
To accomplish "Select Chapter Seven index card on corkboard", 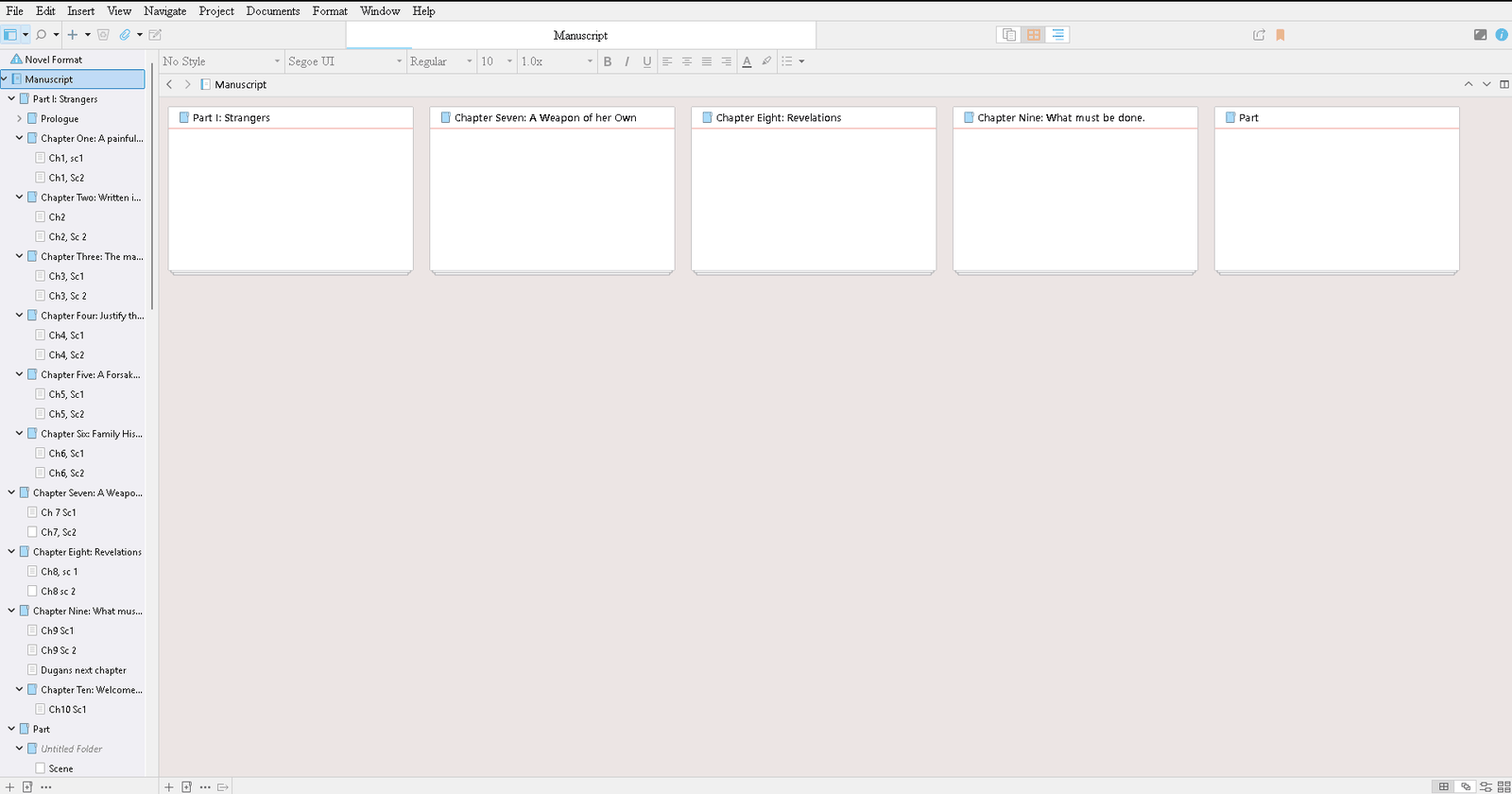I will point(552,189).
